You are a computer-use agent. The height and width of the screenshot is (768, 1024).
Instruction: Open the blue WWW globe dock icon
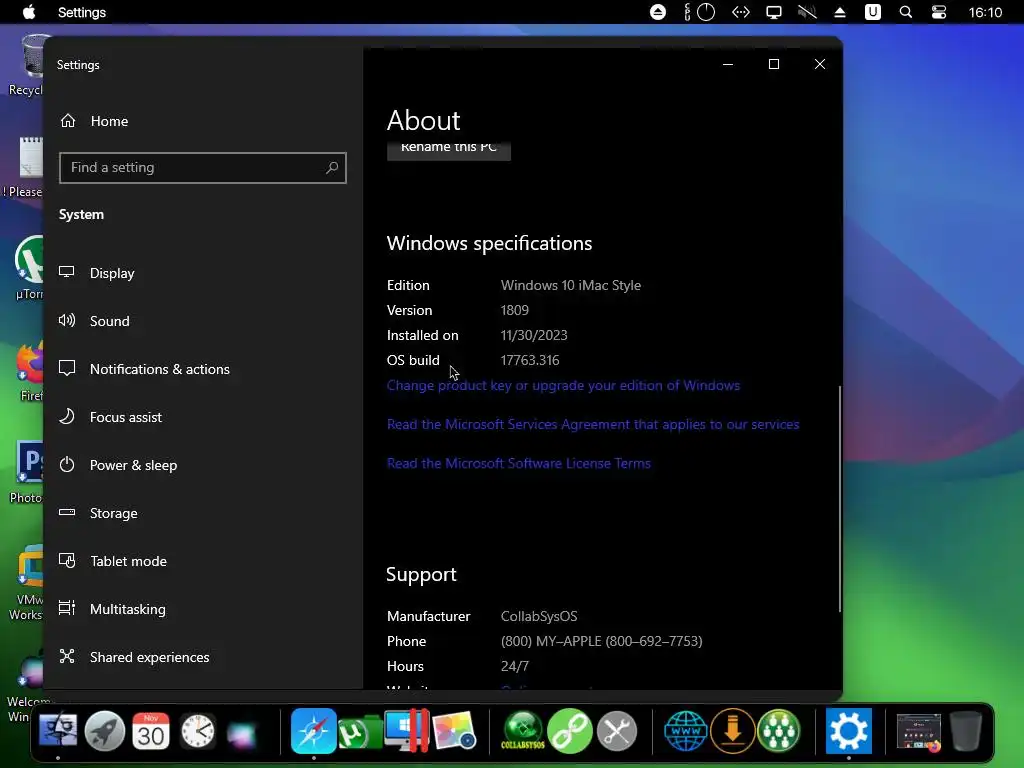[686, 731]
